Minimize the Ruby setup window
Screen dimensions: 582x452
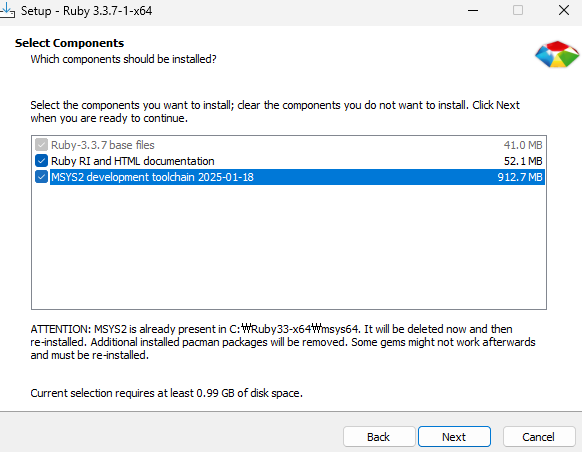point(473,10)
